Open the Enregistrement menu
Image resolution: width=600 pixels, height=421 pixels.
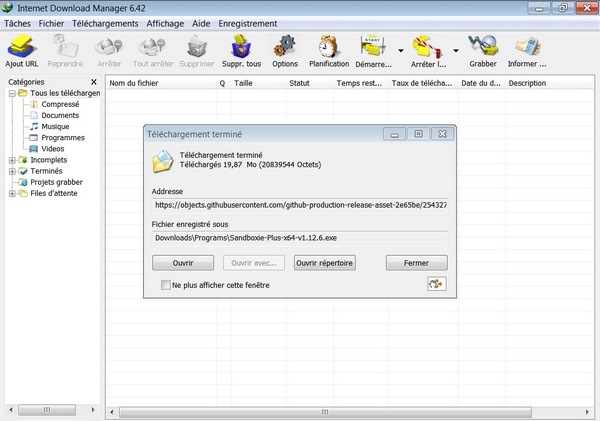click(x=248, y=24)
